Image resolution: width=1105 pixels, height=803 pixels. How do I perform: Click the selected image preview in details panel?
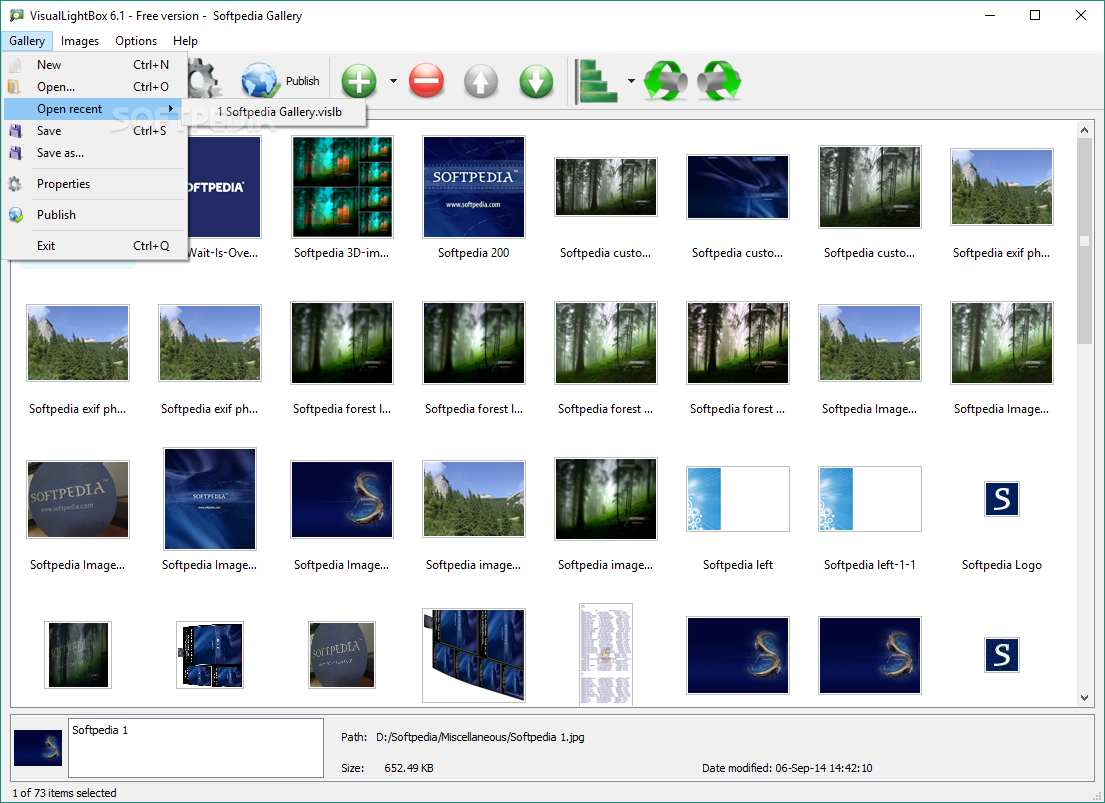(38, 748)
